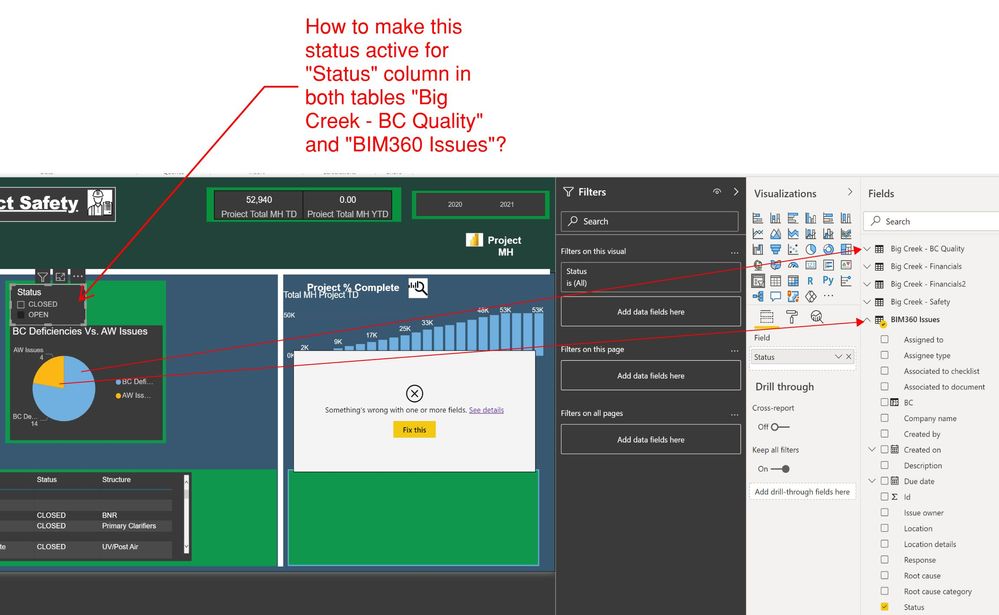Expand the Big Creek - Safety table

867,301
